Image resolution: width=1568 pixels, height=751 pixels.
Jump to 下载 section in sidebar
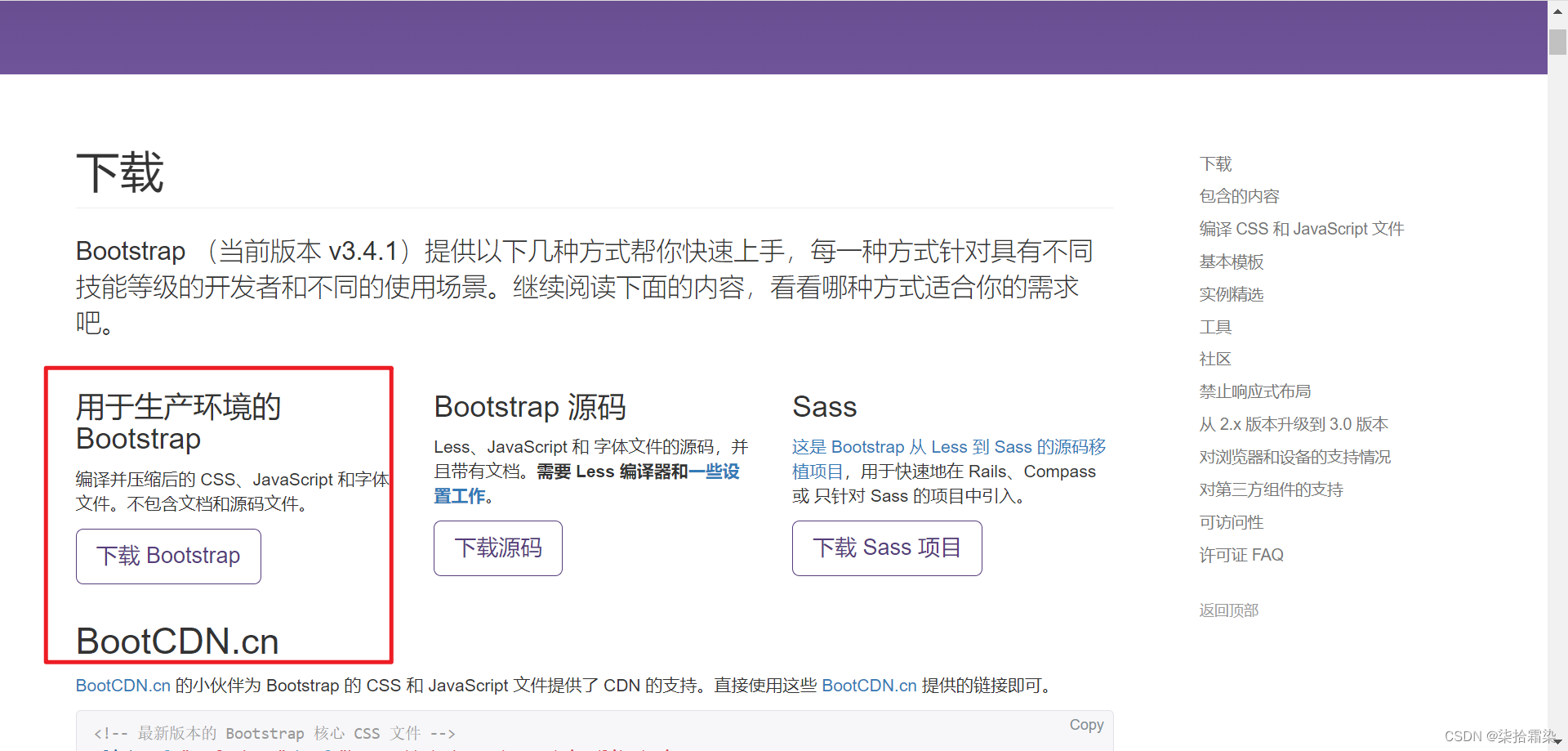pos(1215,164)
